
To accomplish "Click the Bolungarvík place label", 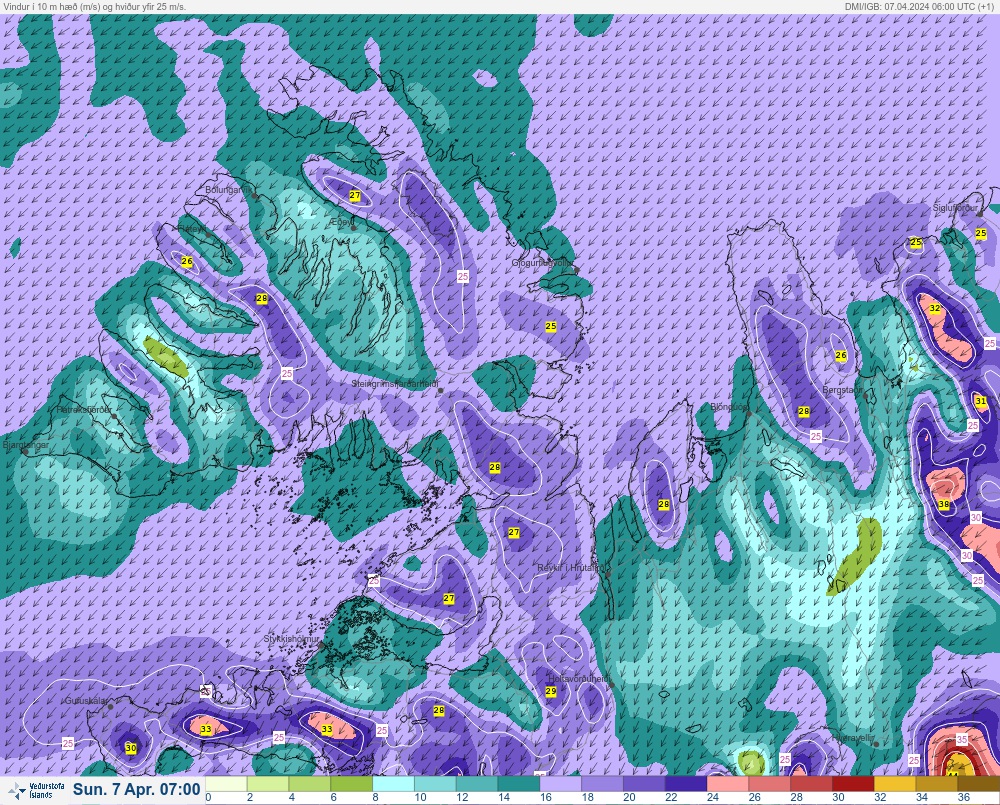I will (229, 190).
